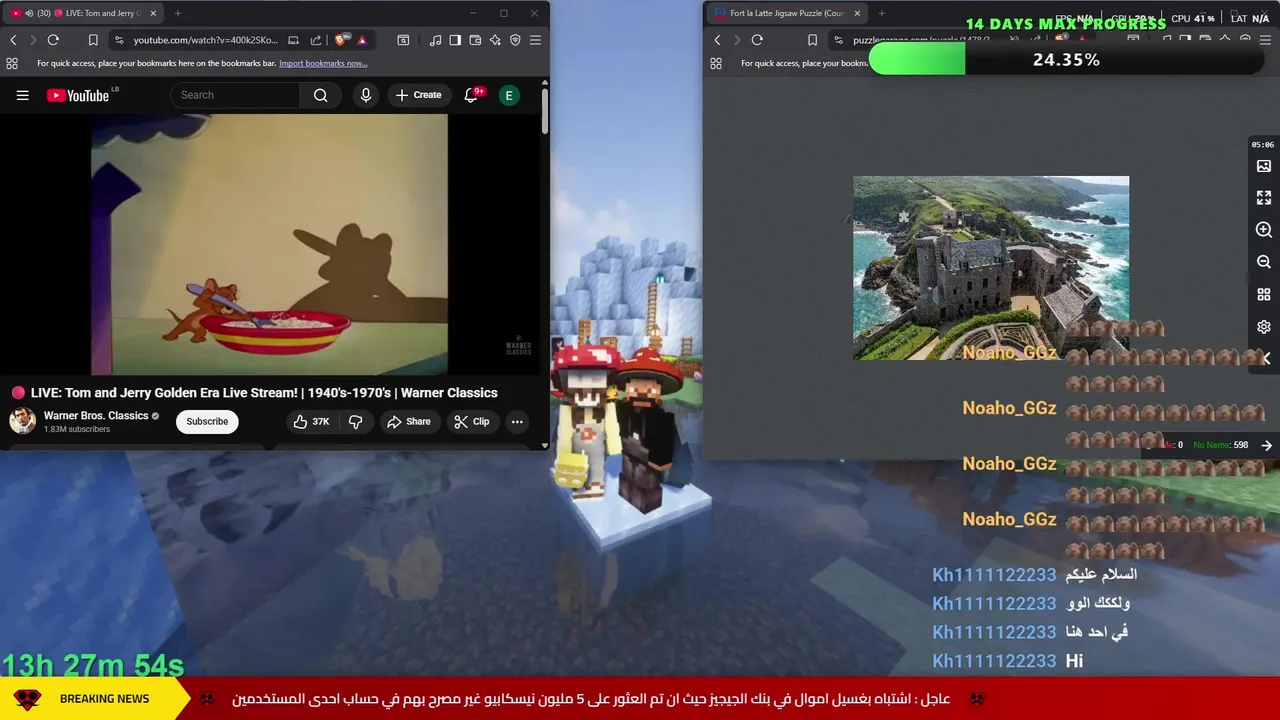
Task: Click the Tom and Jerry video player
Action: coord(269,245)
